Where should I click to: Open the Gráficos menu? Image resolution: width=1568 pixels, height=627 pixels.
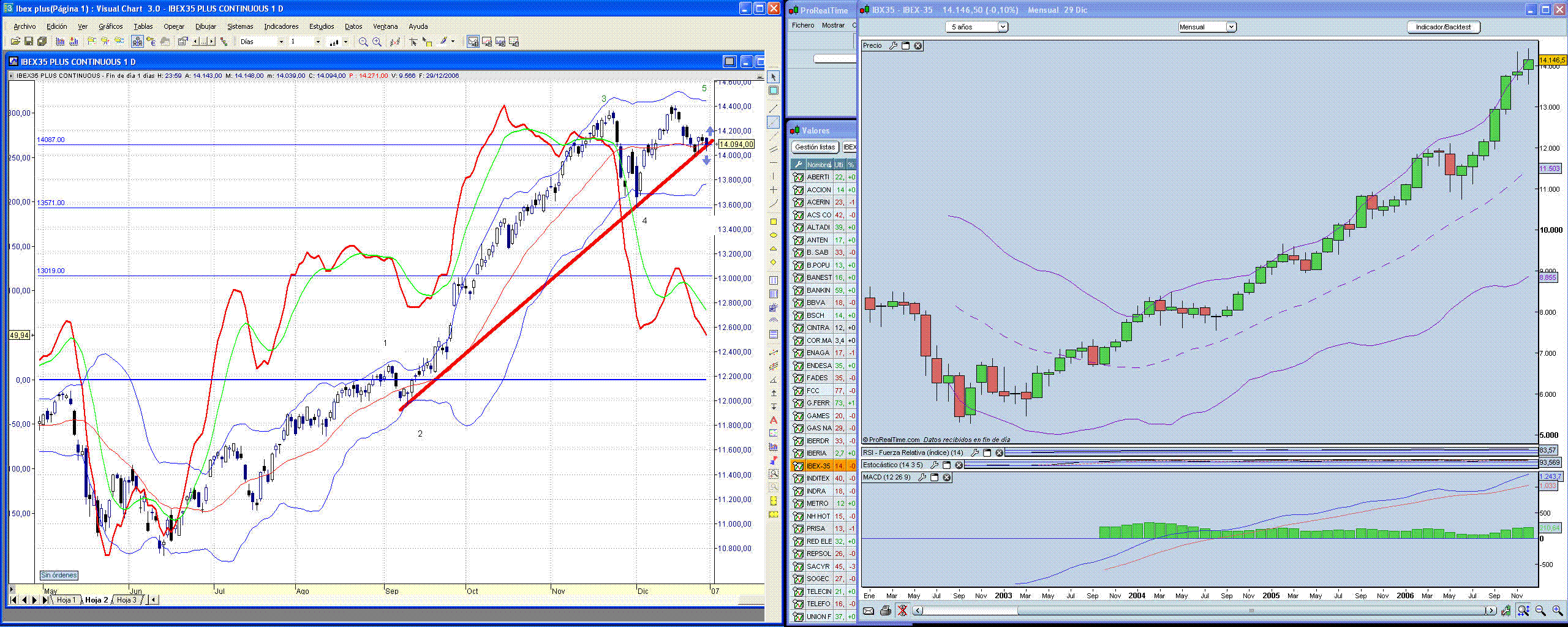pos(110,26)
